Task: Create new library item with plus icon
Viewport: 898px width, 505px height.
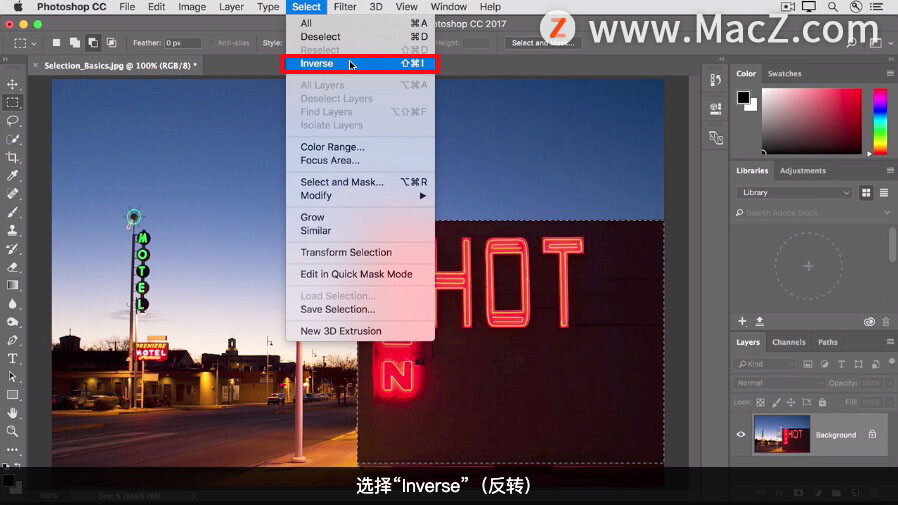Action: pyautogui.click(x=742, y=321)
